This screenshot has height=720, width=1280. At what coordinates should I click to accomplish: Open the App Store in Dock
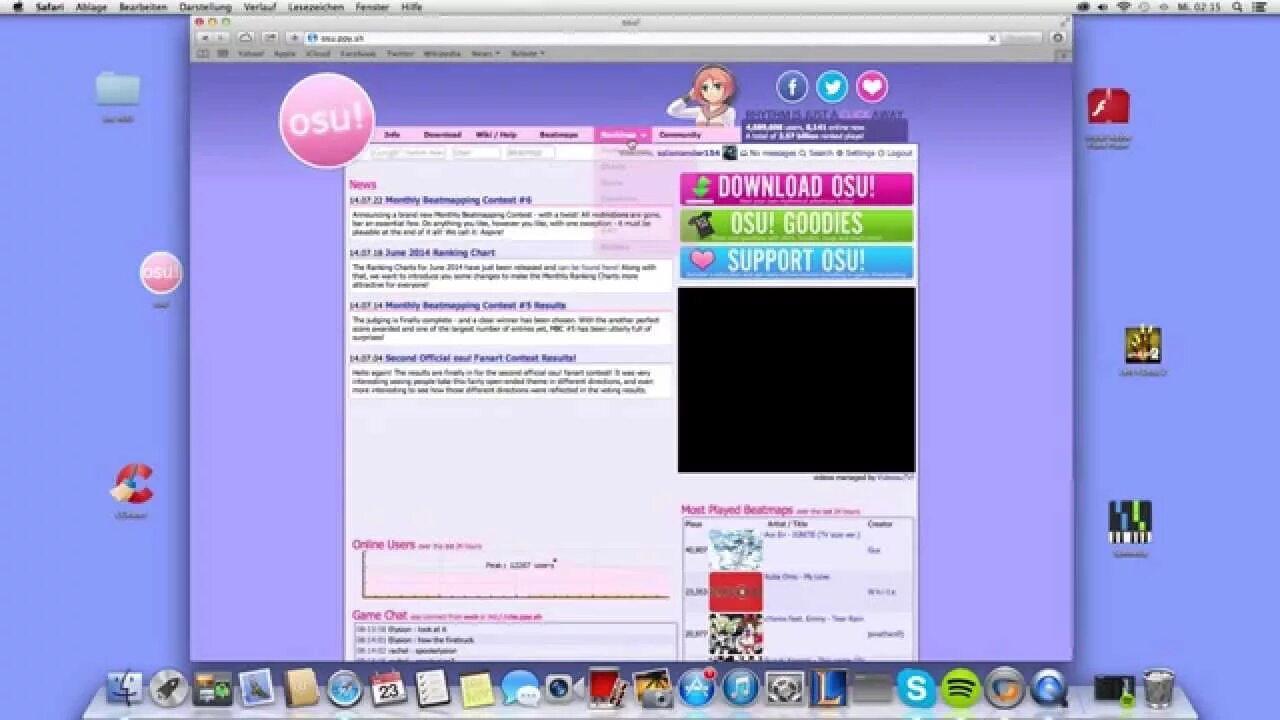696,688
